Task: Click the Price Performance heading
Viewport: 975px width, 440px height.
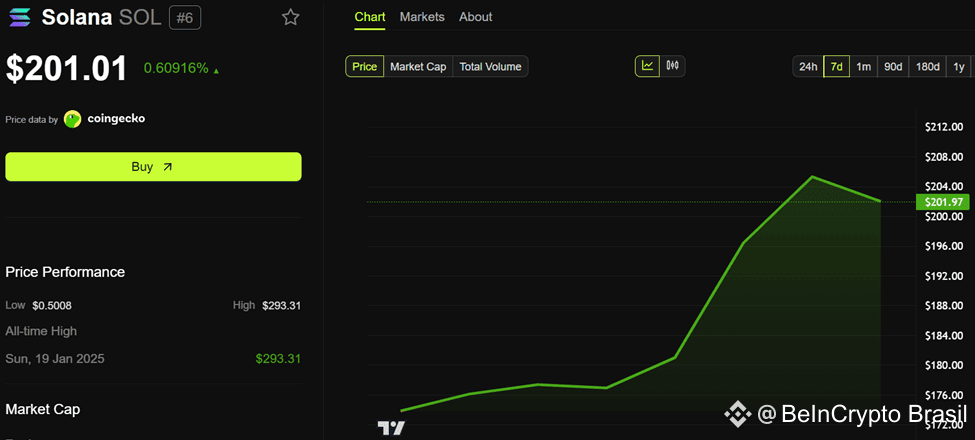Action: [65, 272]
